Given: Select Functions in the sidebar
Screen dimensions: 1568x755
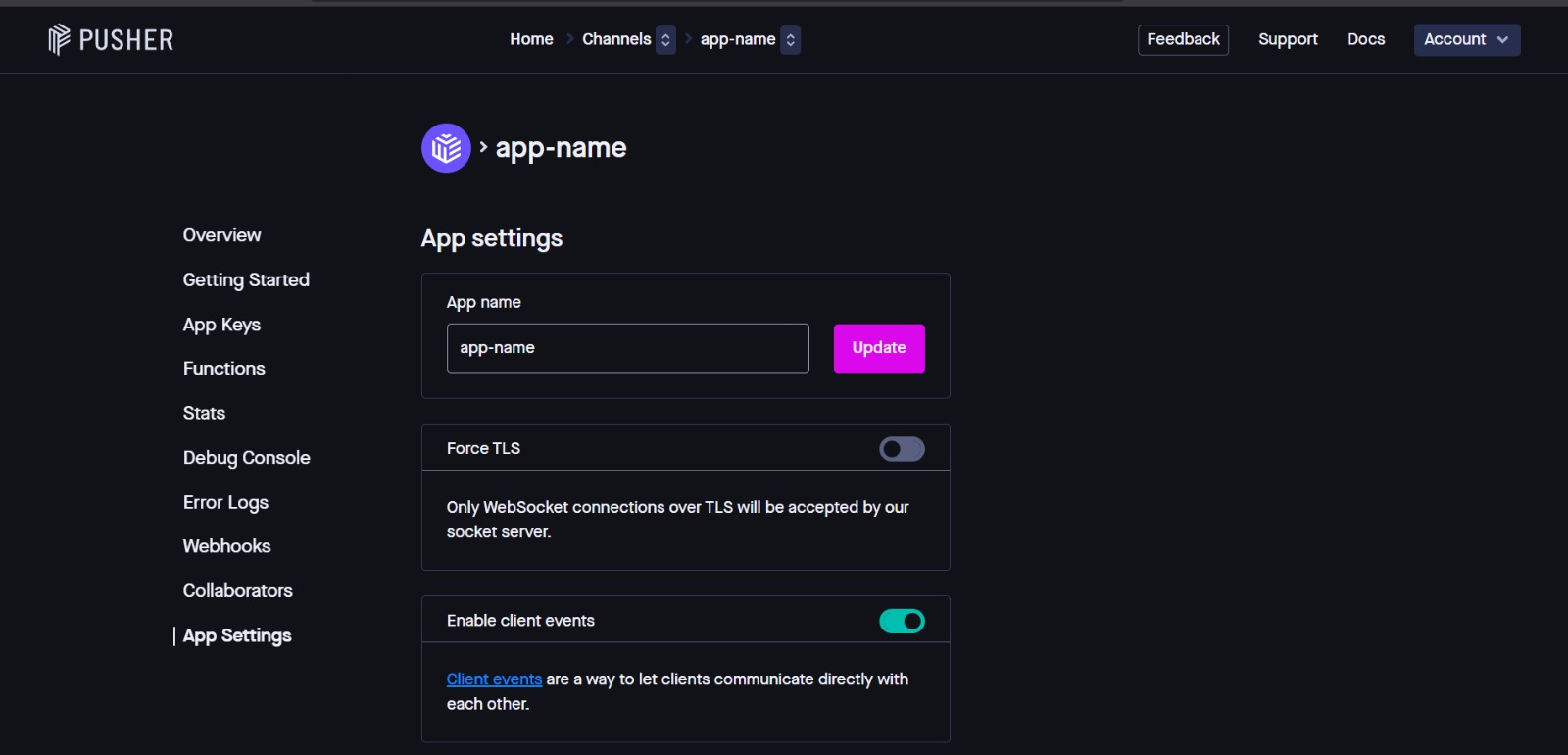Looking at the screenshot, I should (224, 369).
